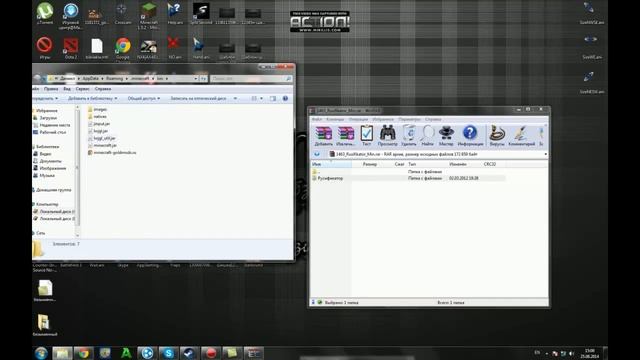Open Explorer's Вид (View) menu

[x=67, y=89]
